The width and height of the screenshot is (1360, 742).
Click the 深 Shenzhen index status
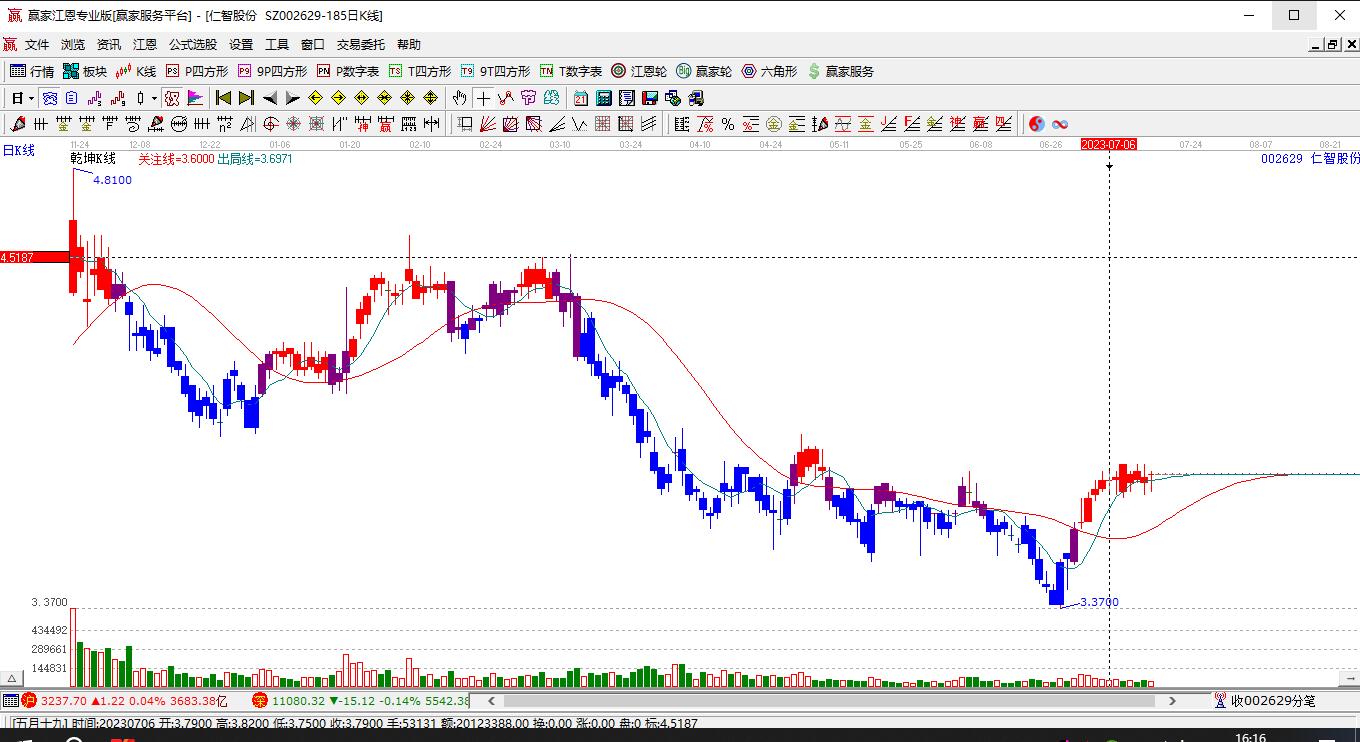260,701
